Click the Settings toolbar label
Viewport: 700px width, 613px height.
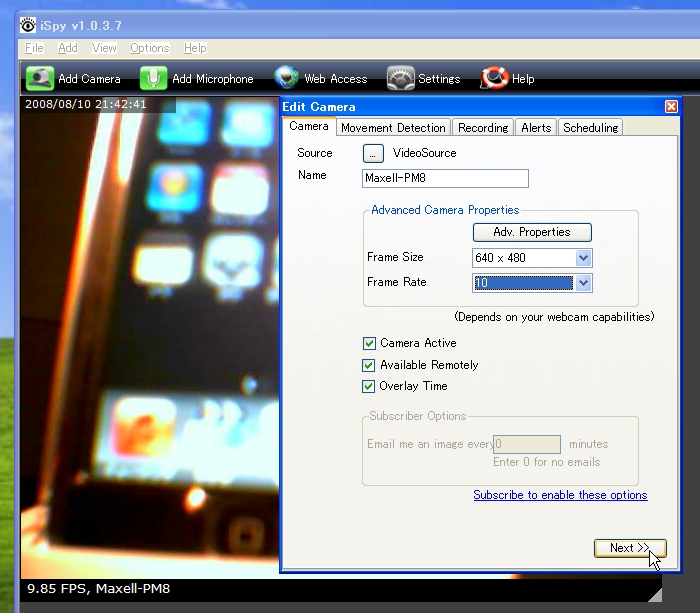click(x=439, y=79)
